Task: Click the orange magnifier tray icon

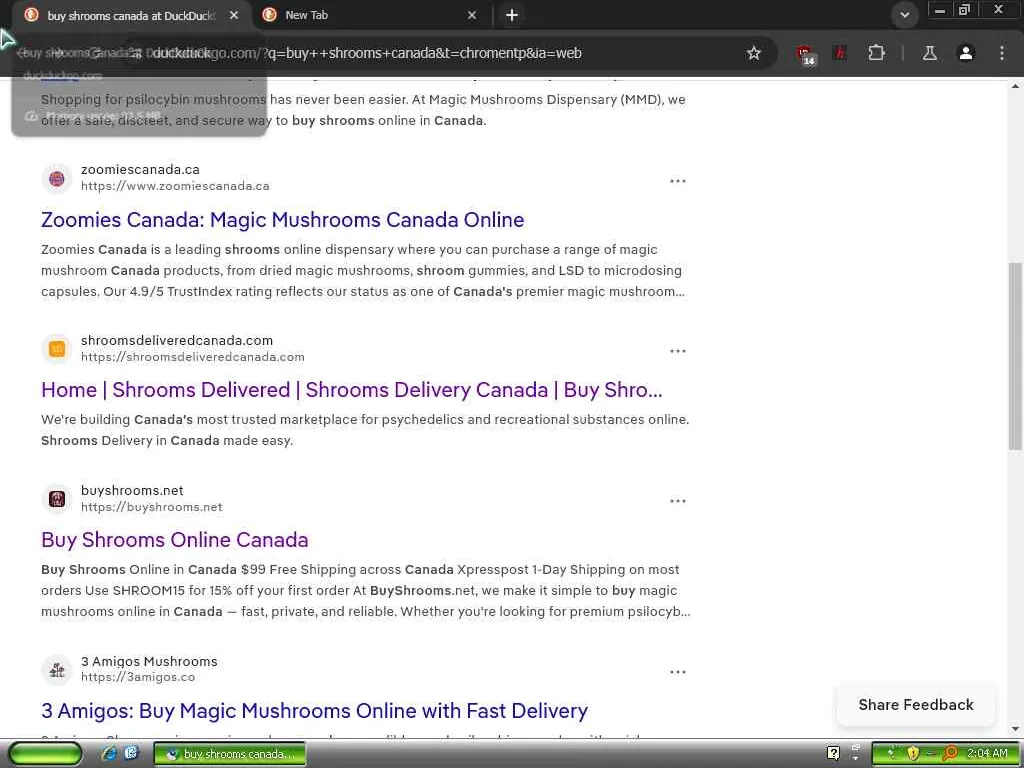Action: (950, 754)
